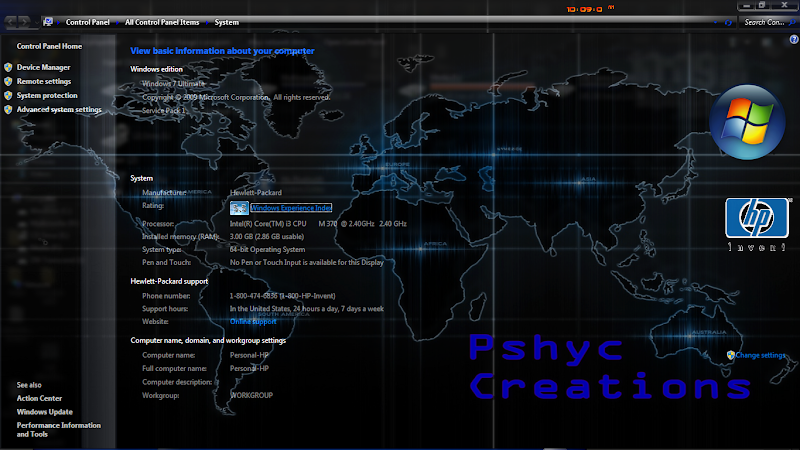Click the search magnifier icon

click(x=792, y=22)
